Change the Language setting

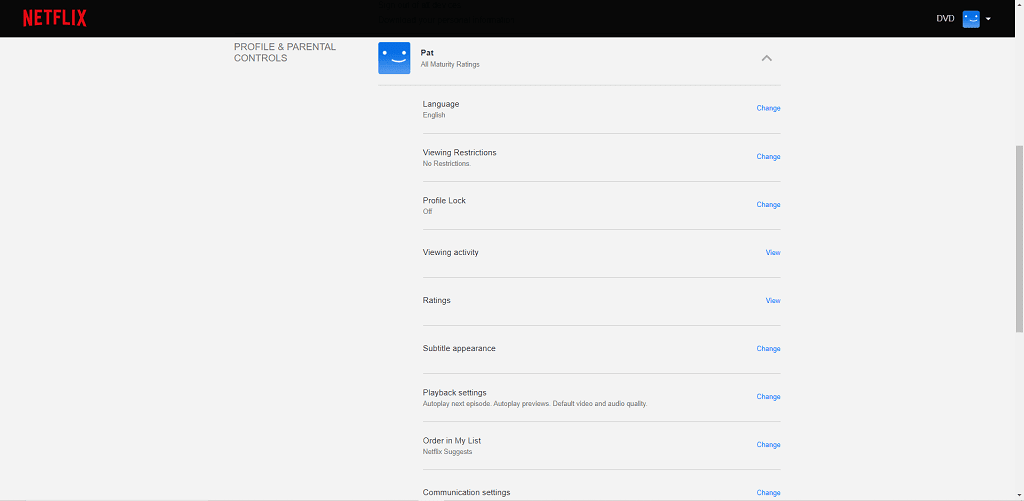pos(768,108)
